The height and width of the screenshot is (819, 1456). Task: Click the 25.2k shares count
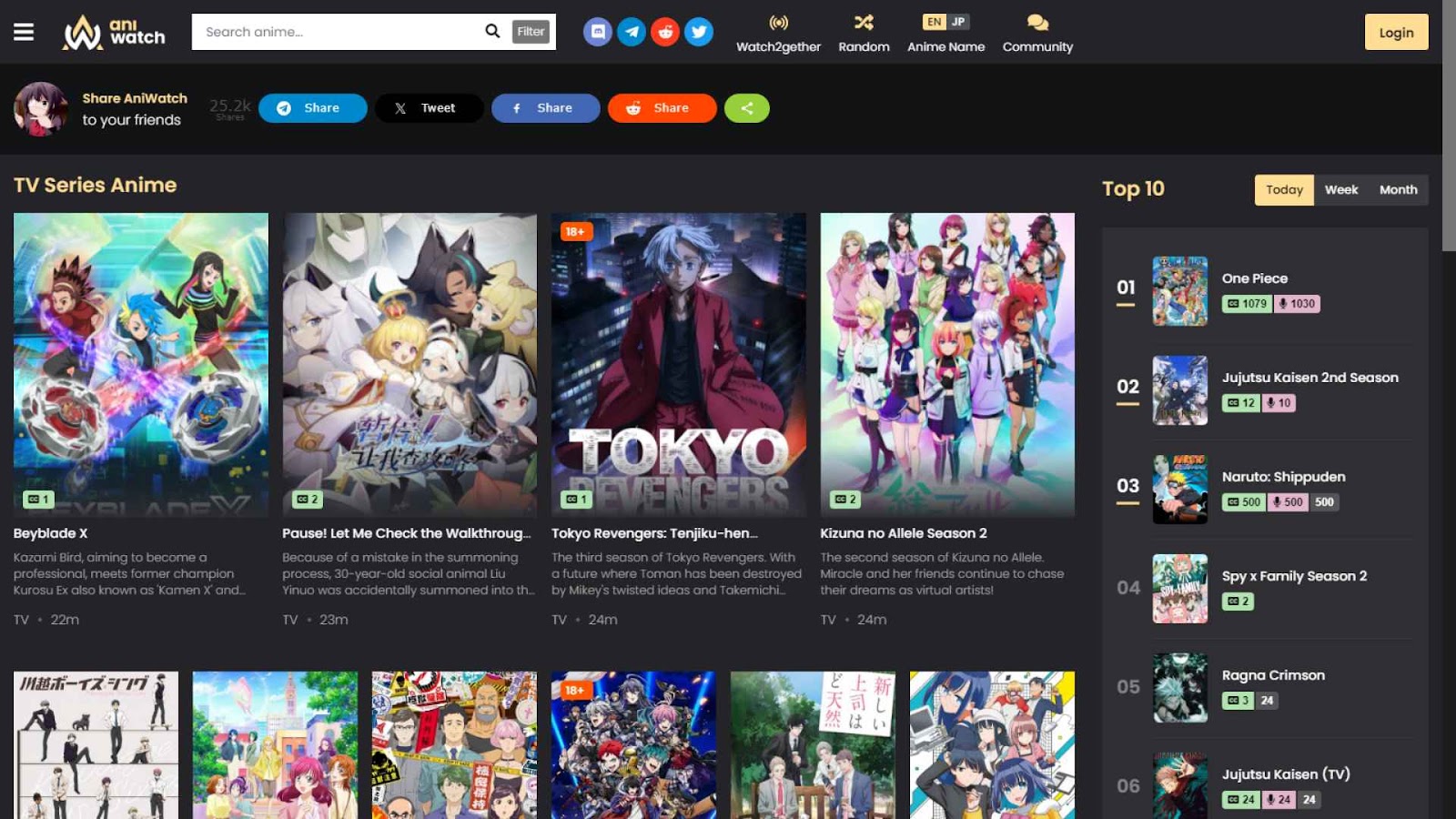pyautogui.click(x=230, y=108)
